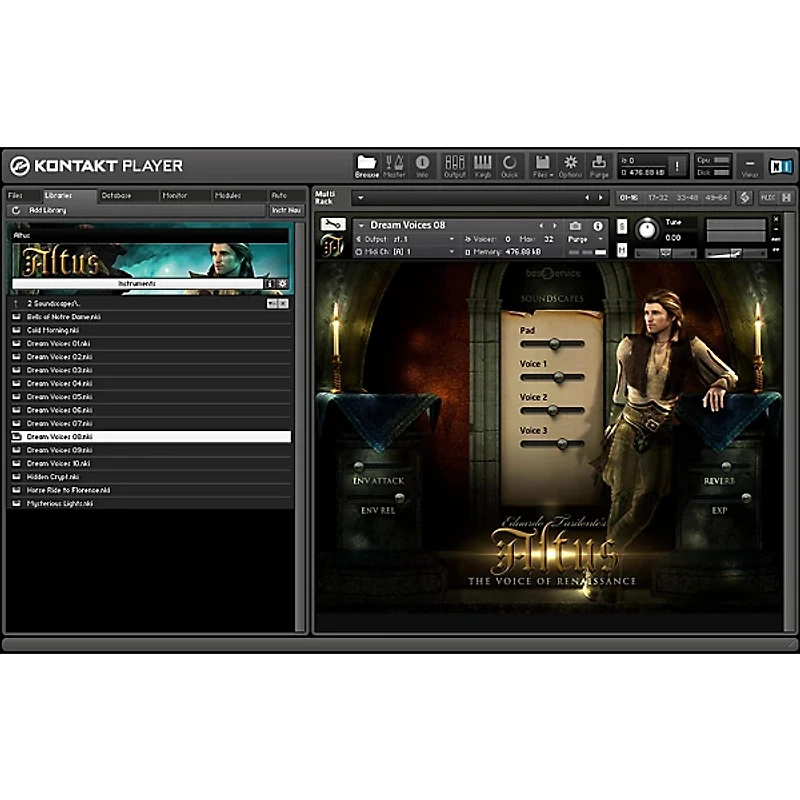The width and height of the screenshot is (800, 800).
Task: Toggle the on-screen Keyb keyboard
Action: tap(482, 166)
